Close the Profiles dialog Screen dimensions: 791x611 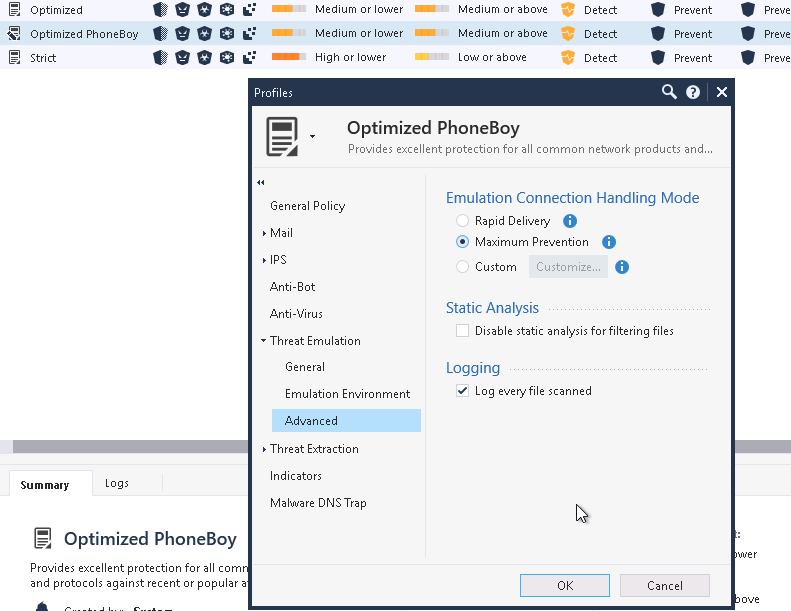pyautogui.click(x=722, y=92)
